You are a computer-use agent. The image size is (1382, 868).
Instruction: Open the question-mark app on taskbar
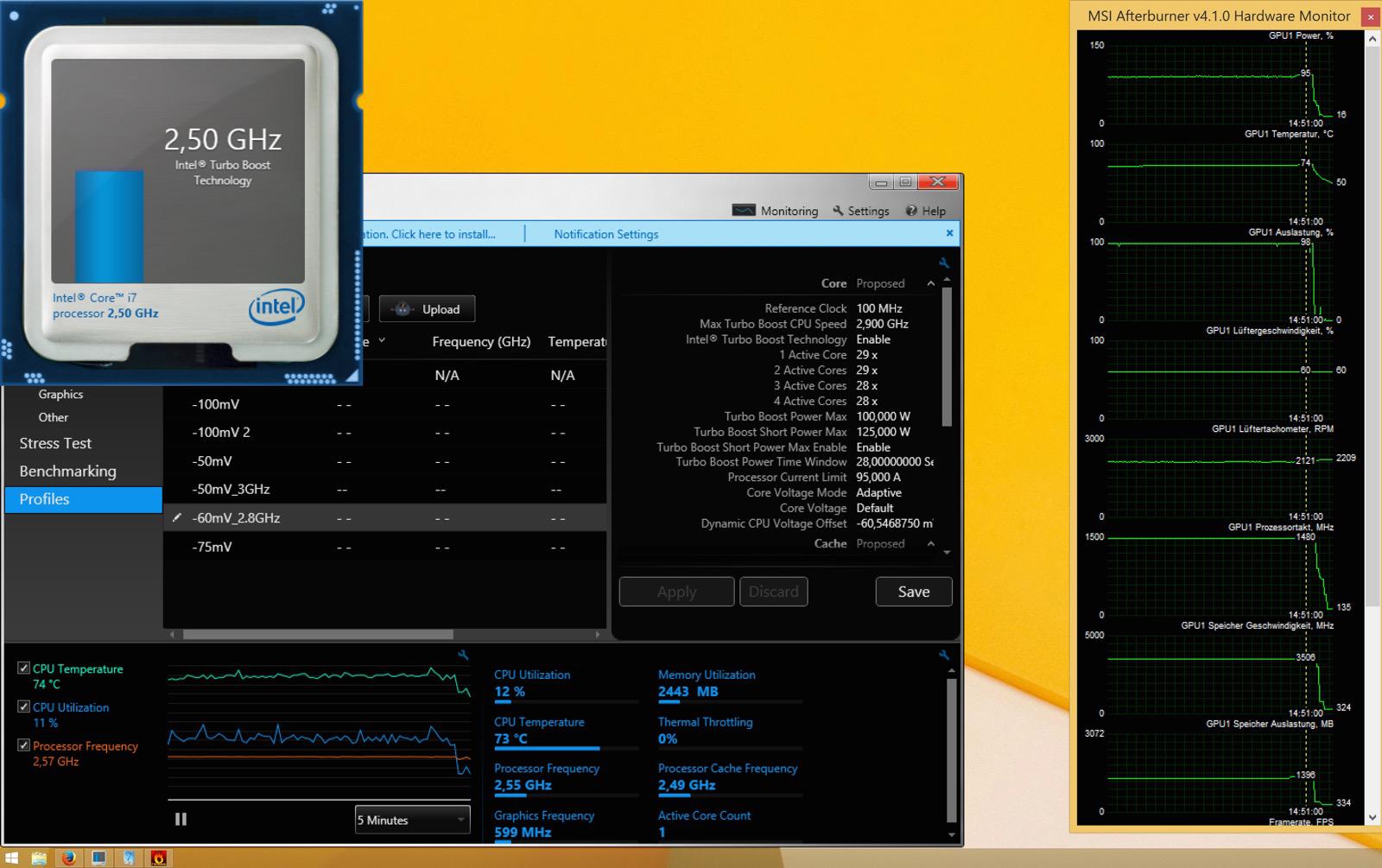(129, 858)
